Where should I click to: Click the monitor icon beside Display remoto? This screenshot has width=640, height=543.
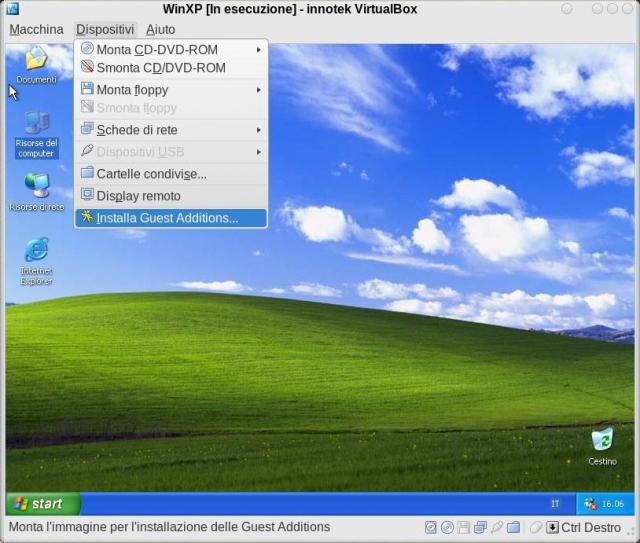[x=87, y=194]
